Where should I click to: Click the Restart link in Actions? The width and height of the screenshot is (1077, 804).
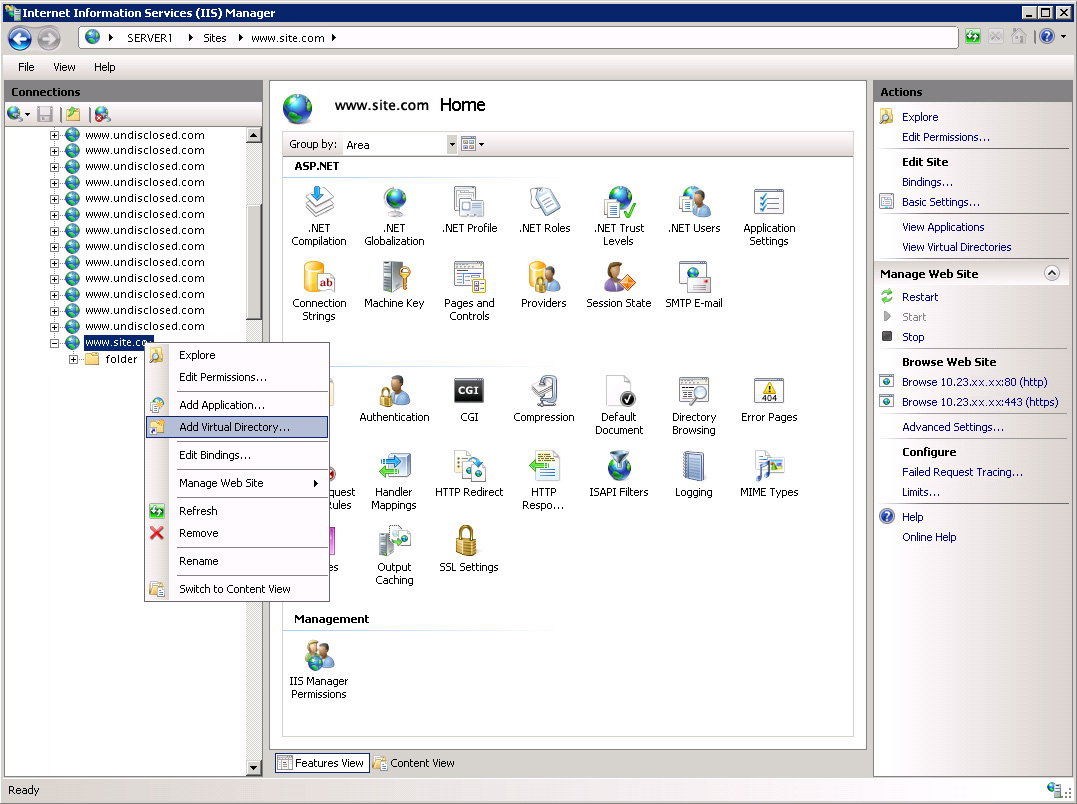pos(920,297)
